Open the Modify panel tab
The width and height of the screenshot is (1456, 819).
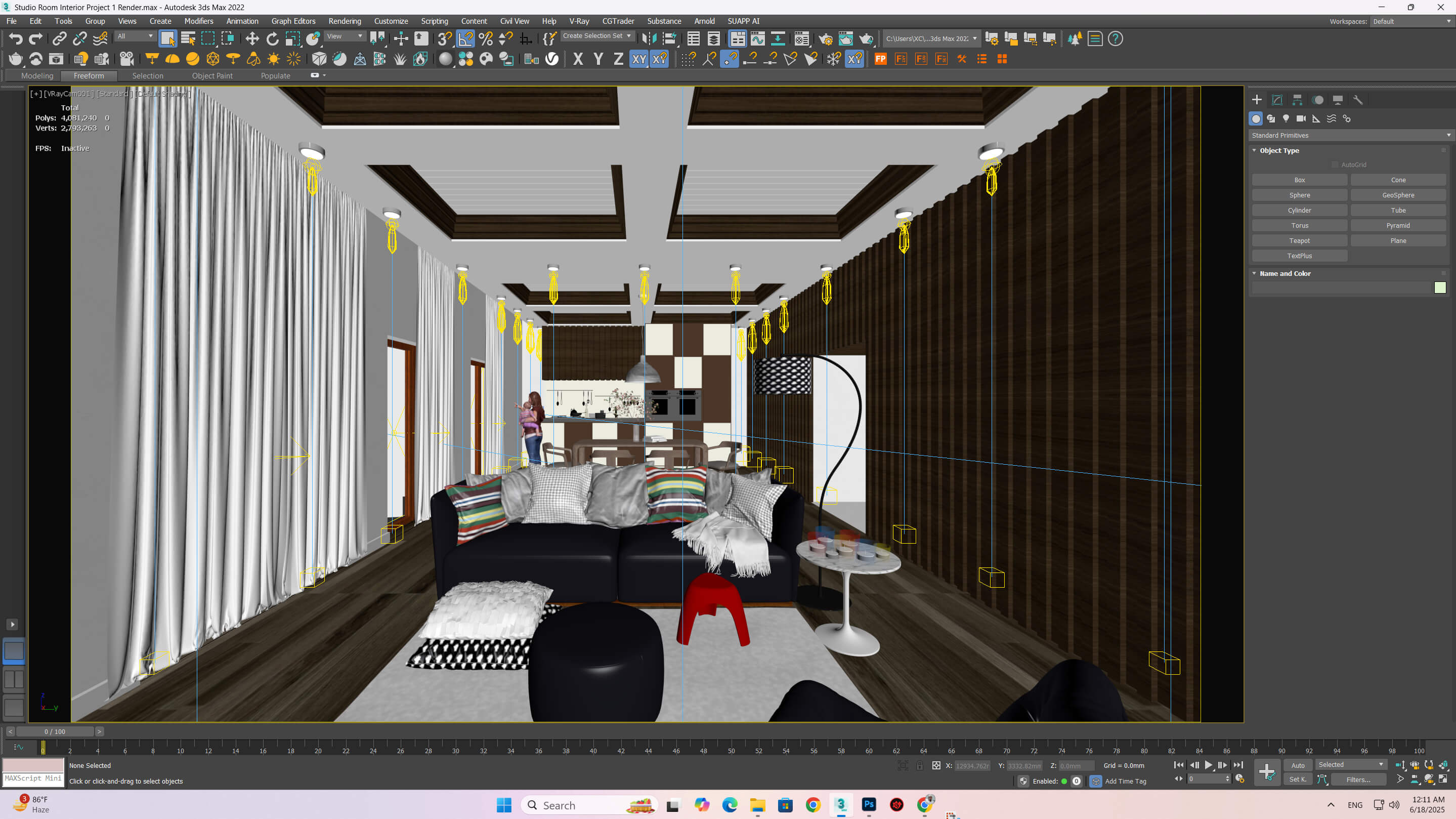pyautogui.click(x=1277, y=100)
